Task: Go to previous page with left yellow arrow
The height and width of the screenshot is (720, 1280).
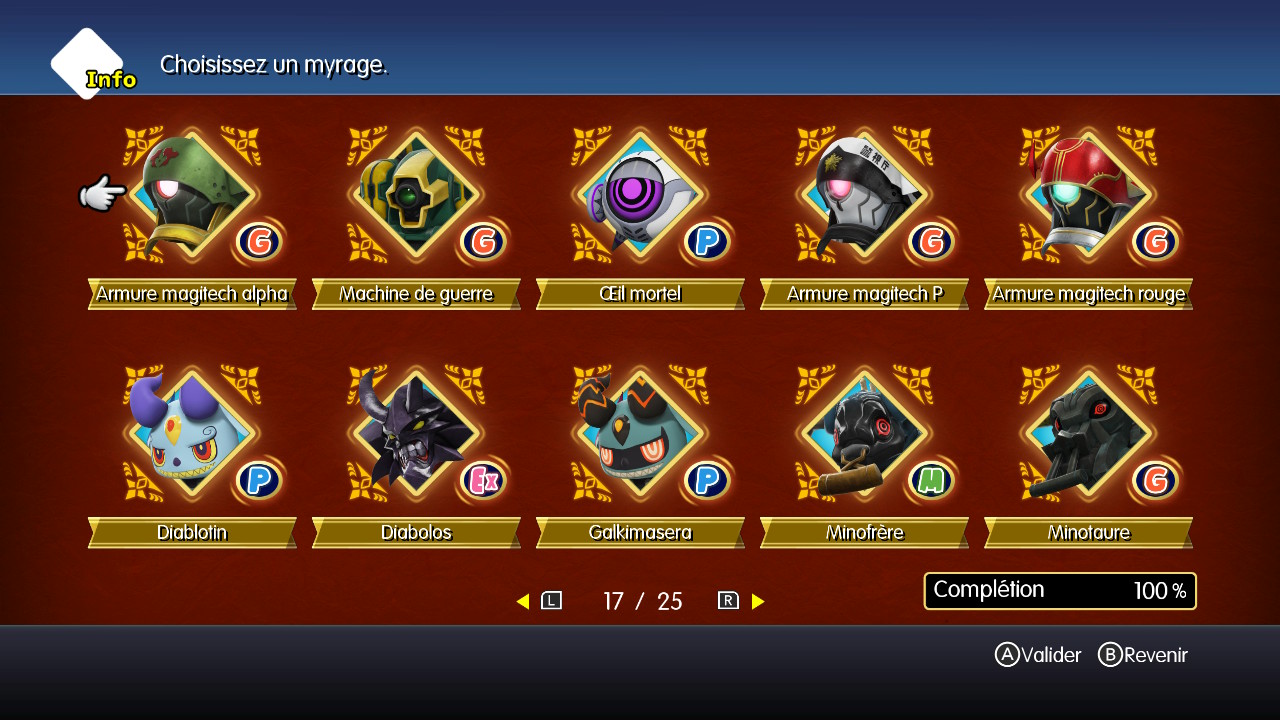Action: (522, 601)
